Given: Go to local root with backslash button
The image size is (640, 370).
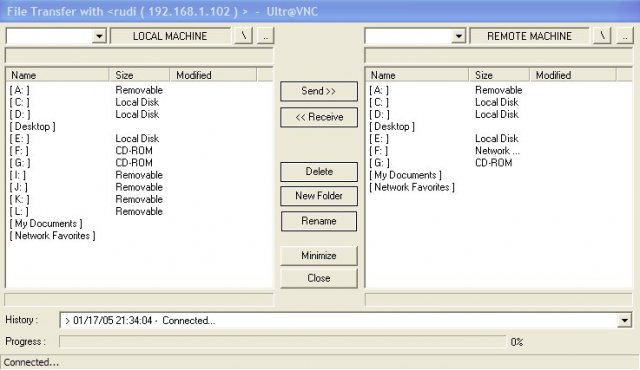Looking at the screenshot, I should (244, 36).
